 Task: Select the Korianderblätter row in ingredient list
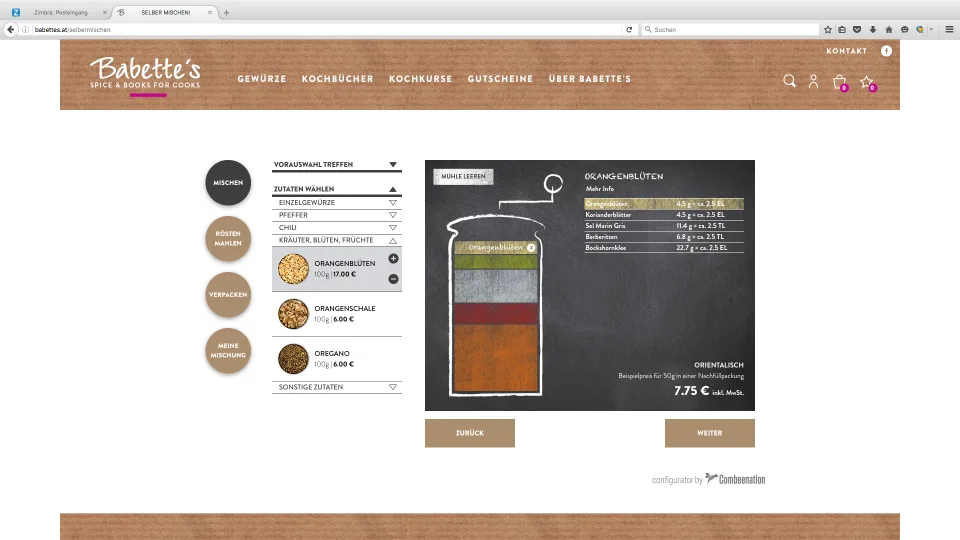(x=664, y=215)
